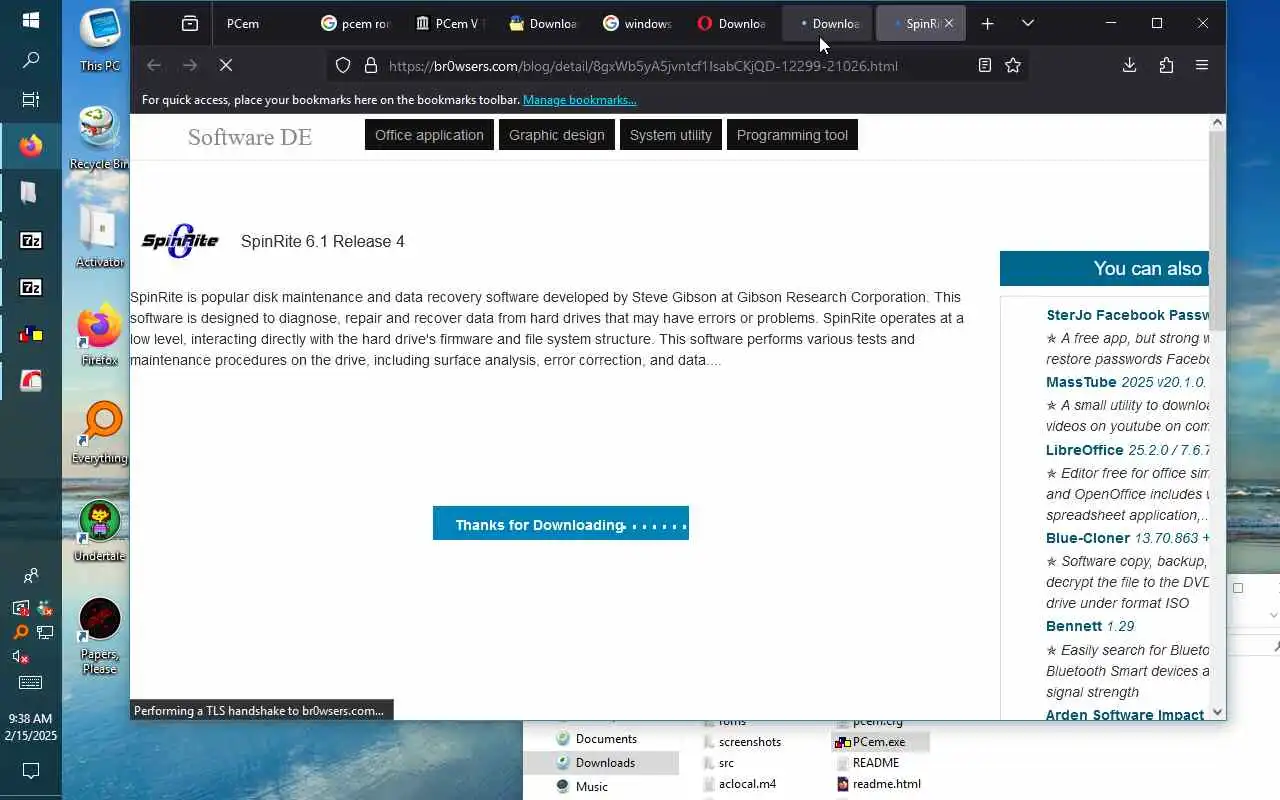Open the Blue-Cloner sidebar link
This screenshot has height=800, width=1280.
[x=1088, y=538]
